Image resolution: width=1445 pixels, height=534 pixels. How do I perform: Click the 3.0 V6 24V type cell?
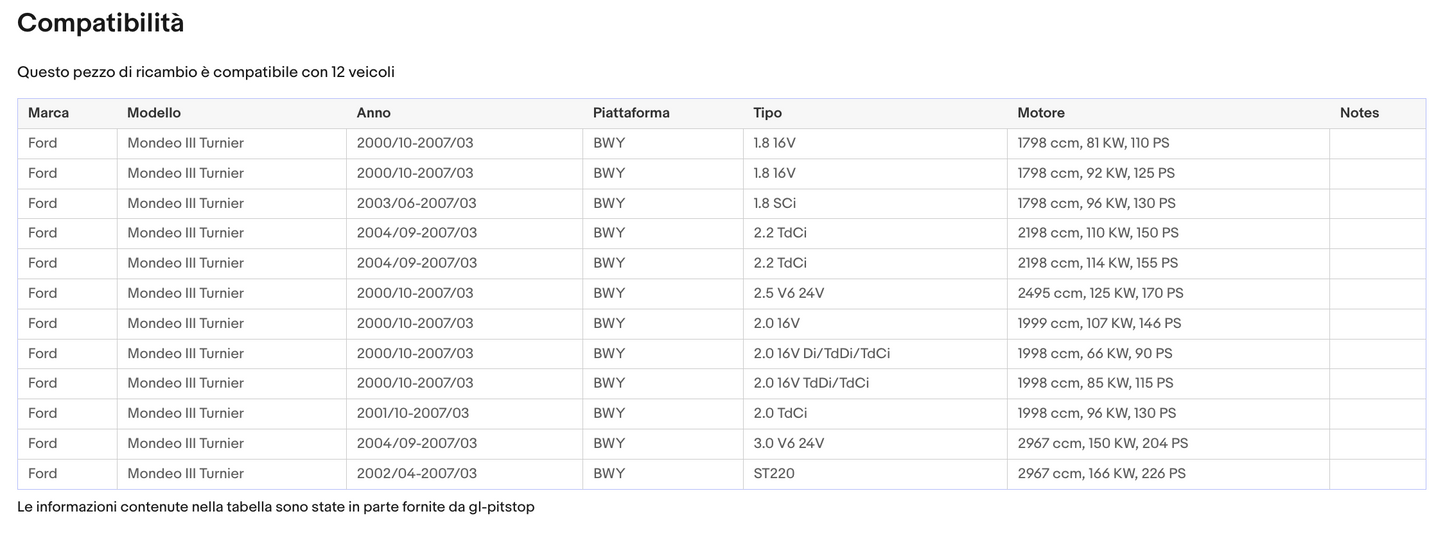click(788, 443)
